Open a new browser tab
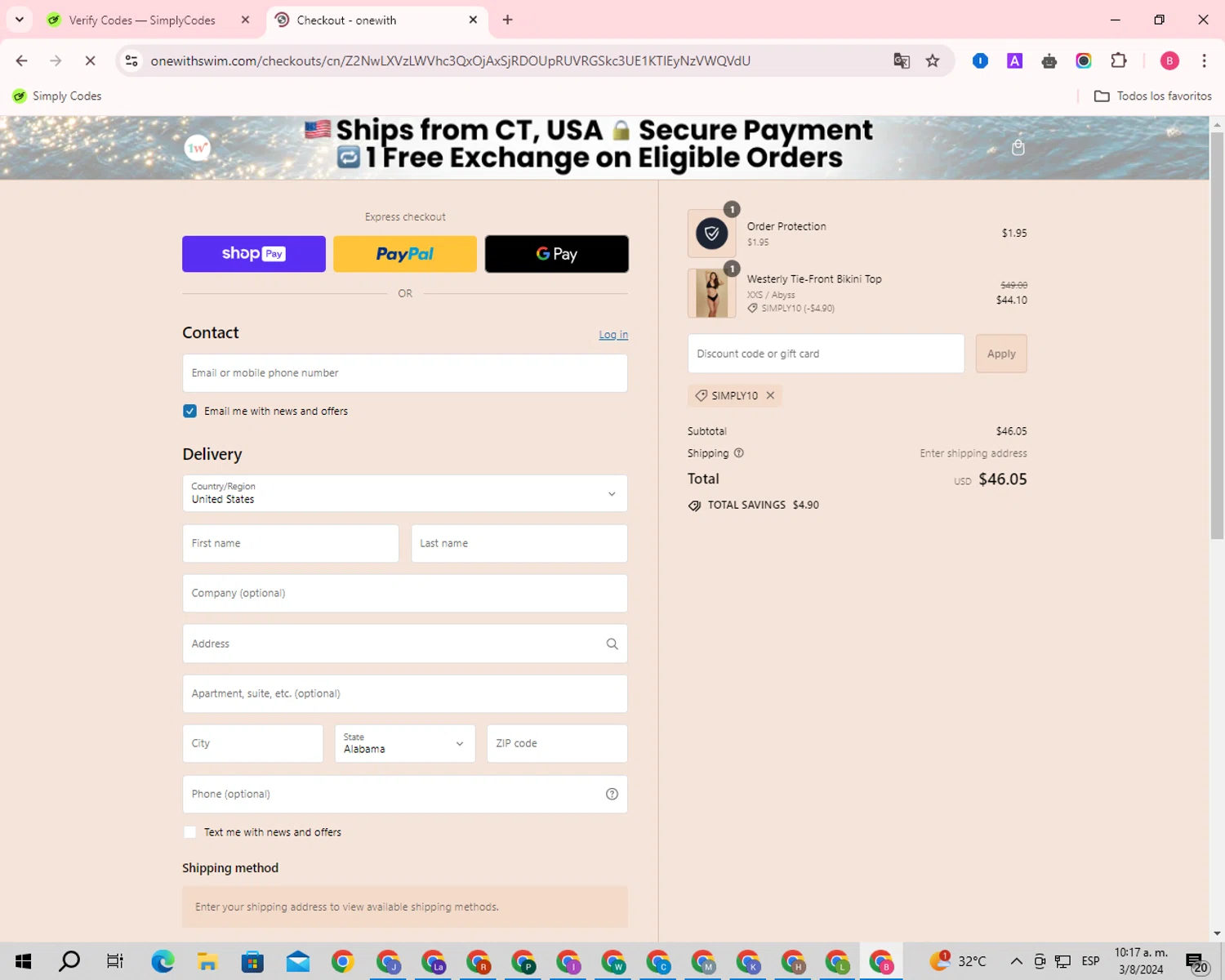Screen dimensions: 1225x980 (507, 20)
